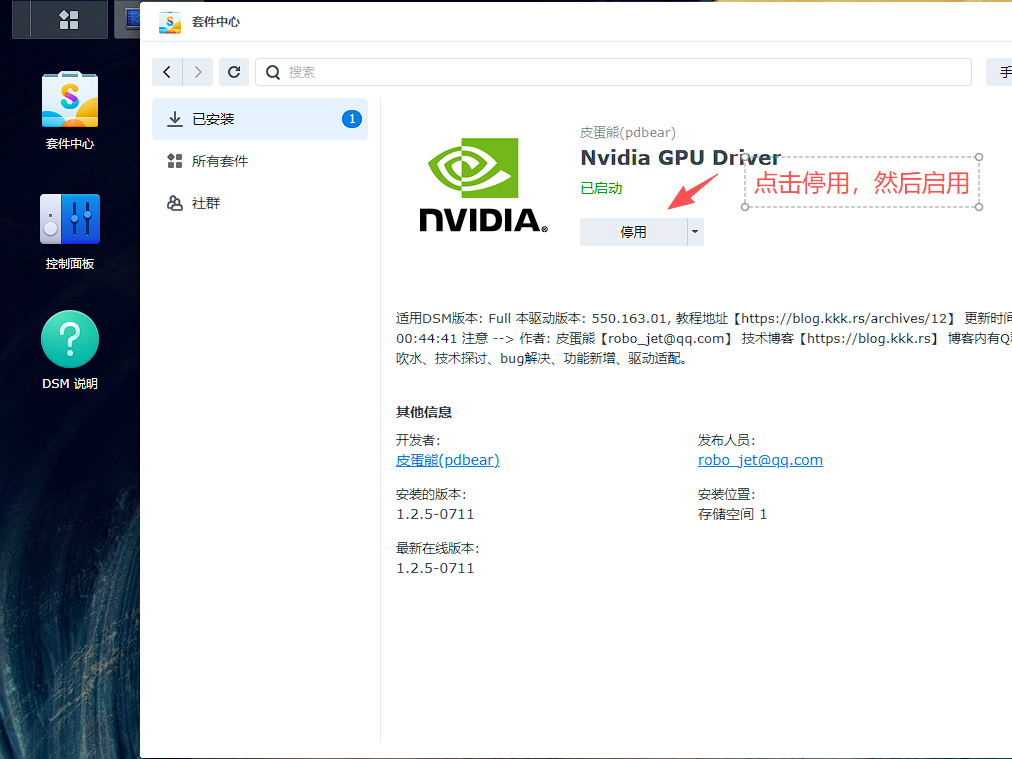Click the update count badge on 已安装
The width and height of the screenshot is (1012, 759).
351,119
